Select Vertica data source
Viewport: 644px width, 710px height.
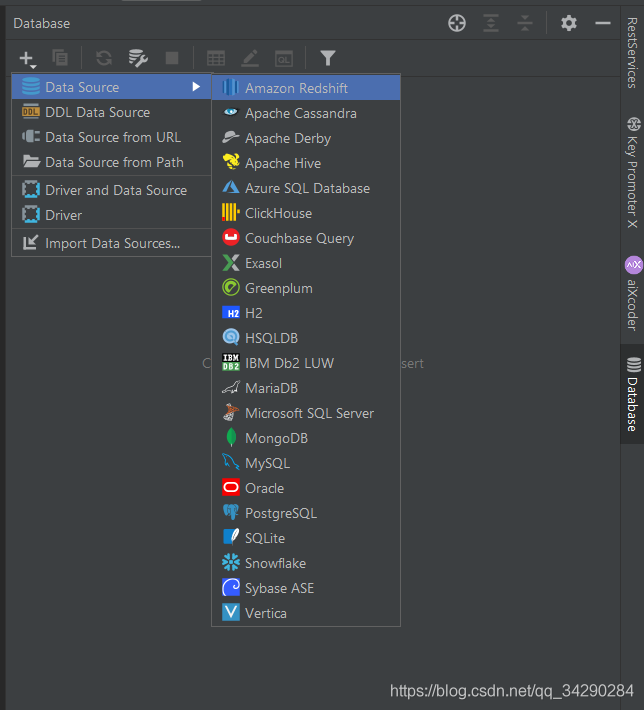click(306, 613)
